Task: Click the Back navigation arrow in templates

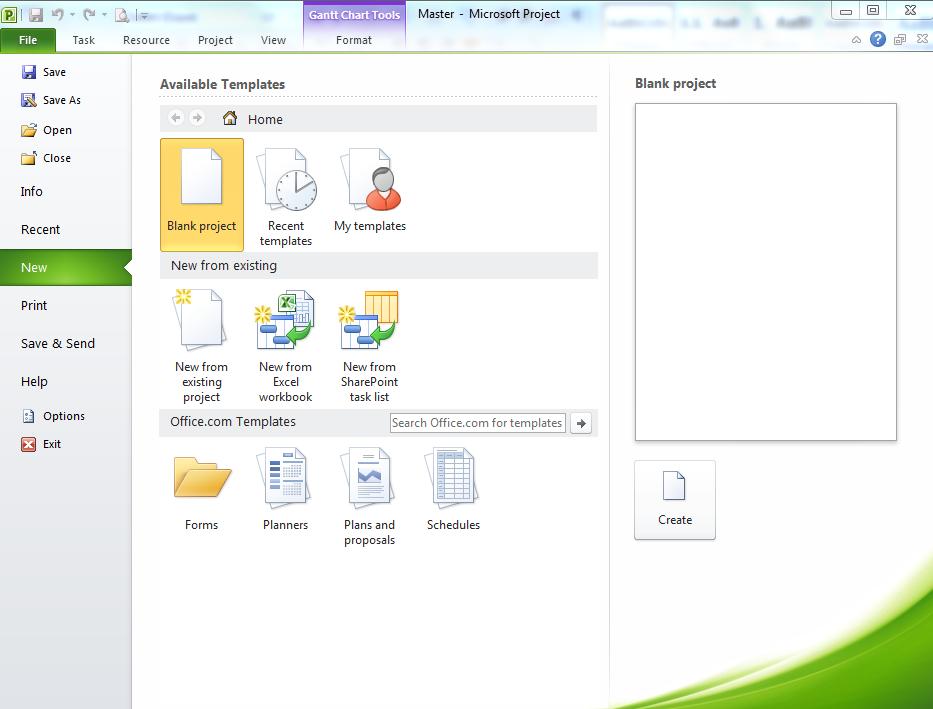Action: 176,118
